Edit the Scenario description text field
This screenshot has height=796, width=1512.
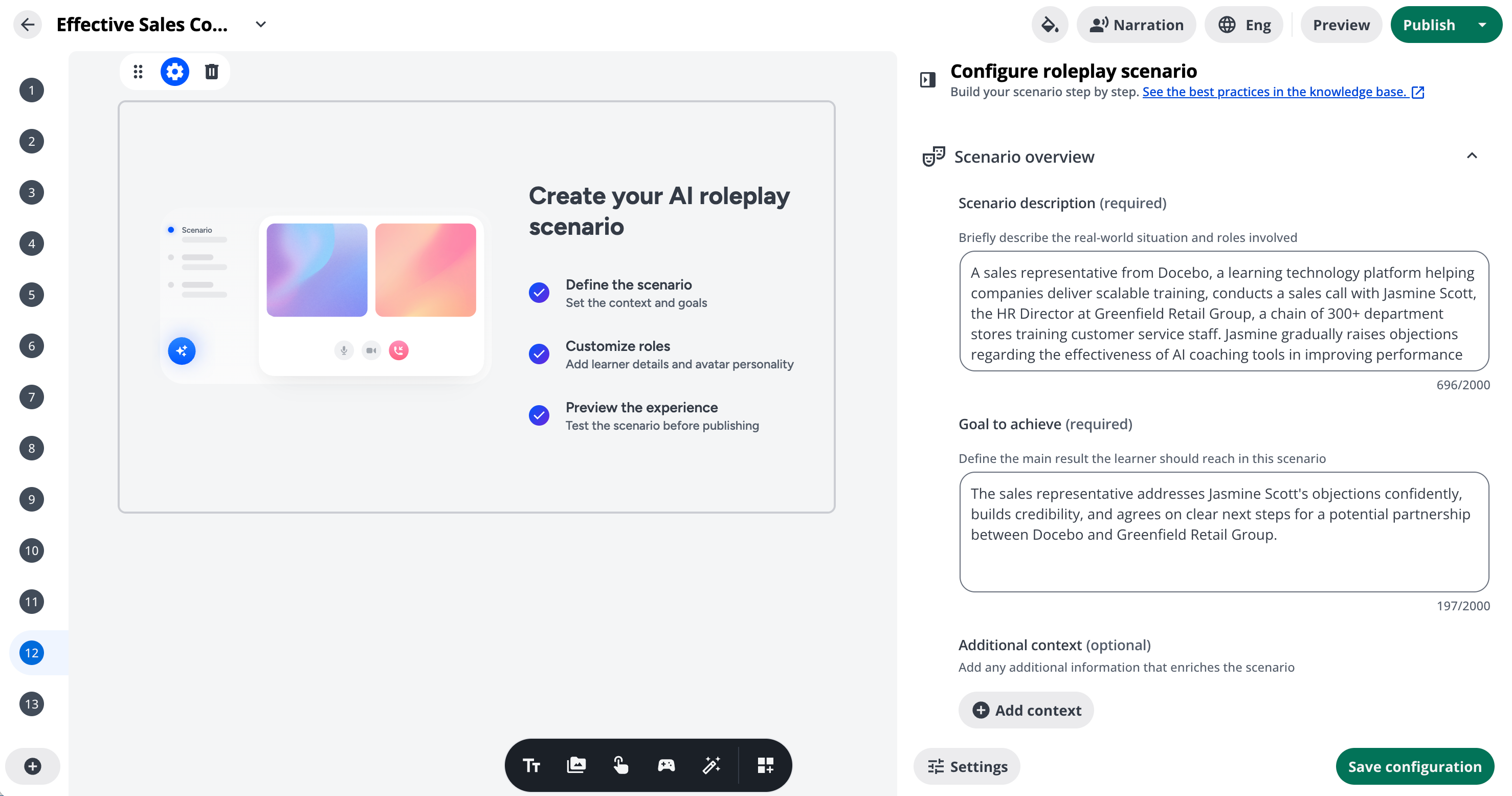point(1224,311)
